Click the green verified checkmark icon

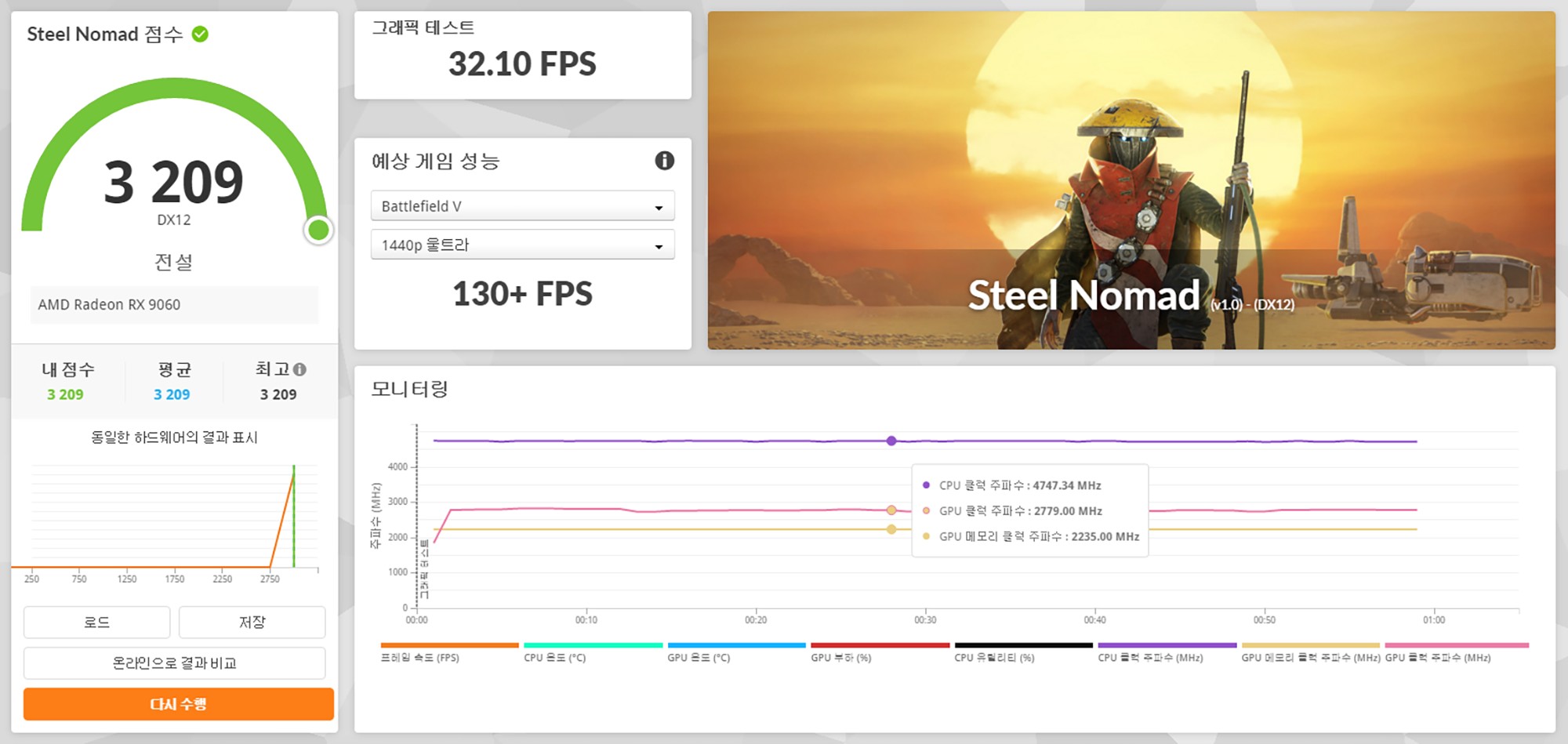coord(200,34)
